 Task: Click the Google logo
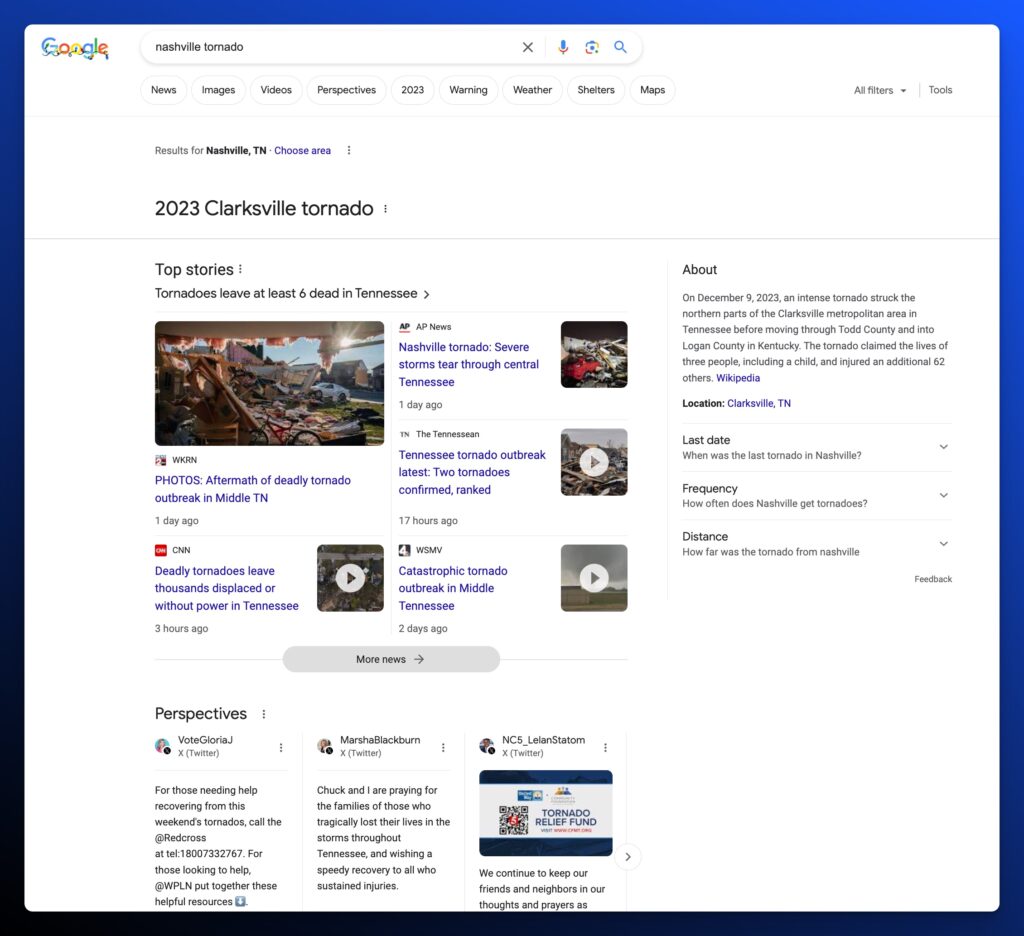tap(75, 48)
